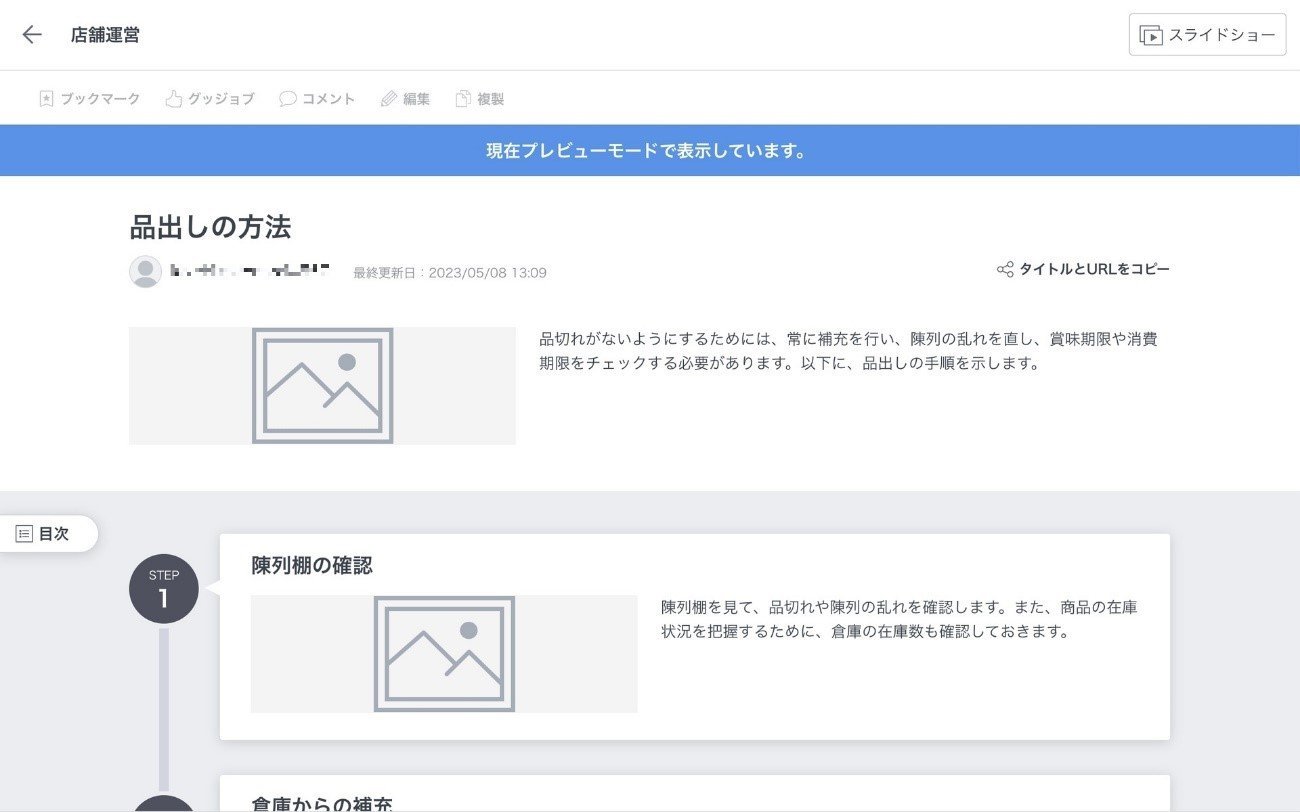Open the 陳列棚の確認 step image
Viewport: 1300px width, 812px height.
444,654
